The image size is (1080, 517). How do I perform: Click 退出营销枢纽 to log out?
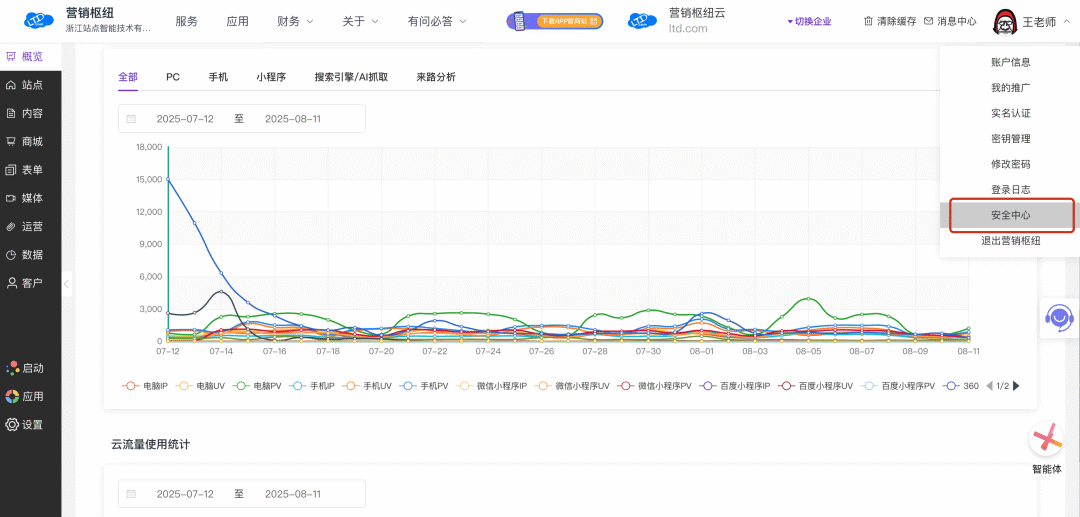1010,241
